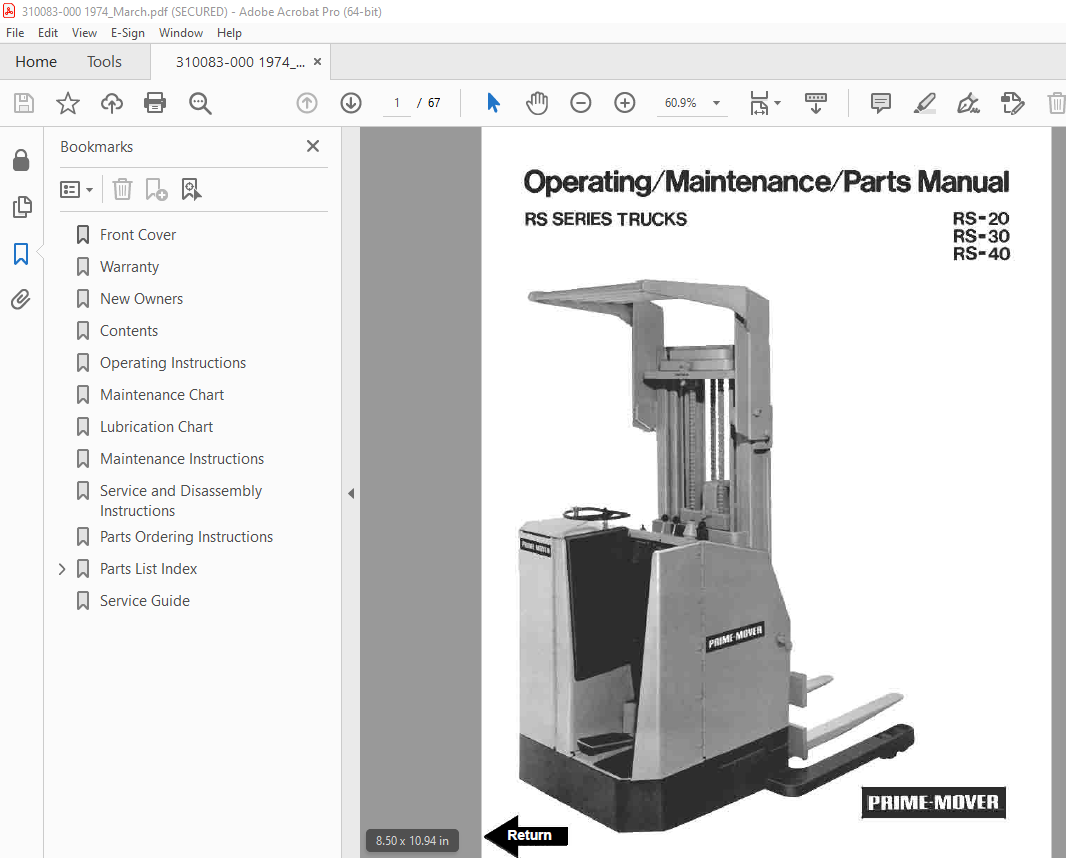This screenshot has width=1066, height=858.
Task: Jump to Service Guide bookmark
Action: tap(145, 600)
